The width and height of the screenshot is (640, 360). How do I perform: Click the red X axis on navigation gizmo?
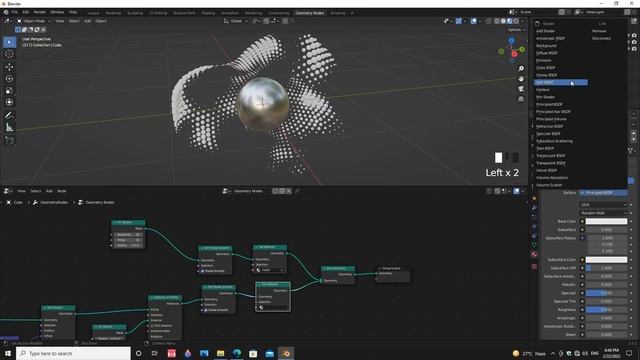[514, 54]
